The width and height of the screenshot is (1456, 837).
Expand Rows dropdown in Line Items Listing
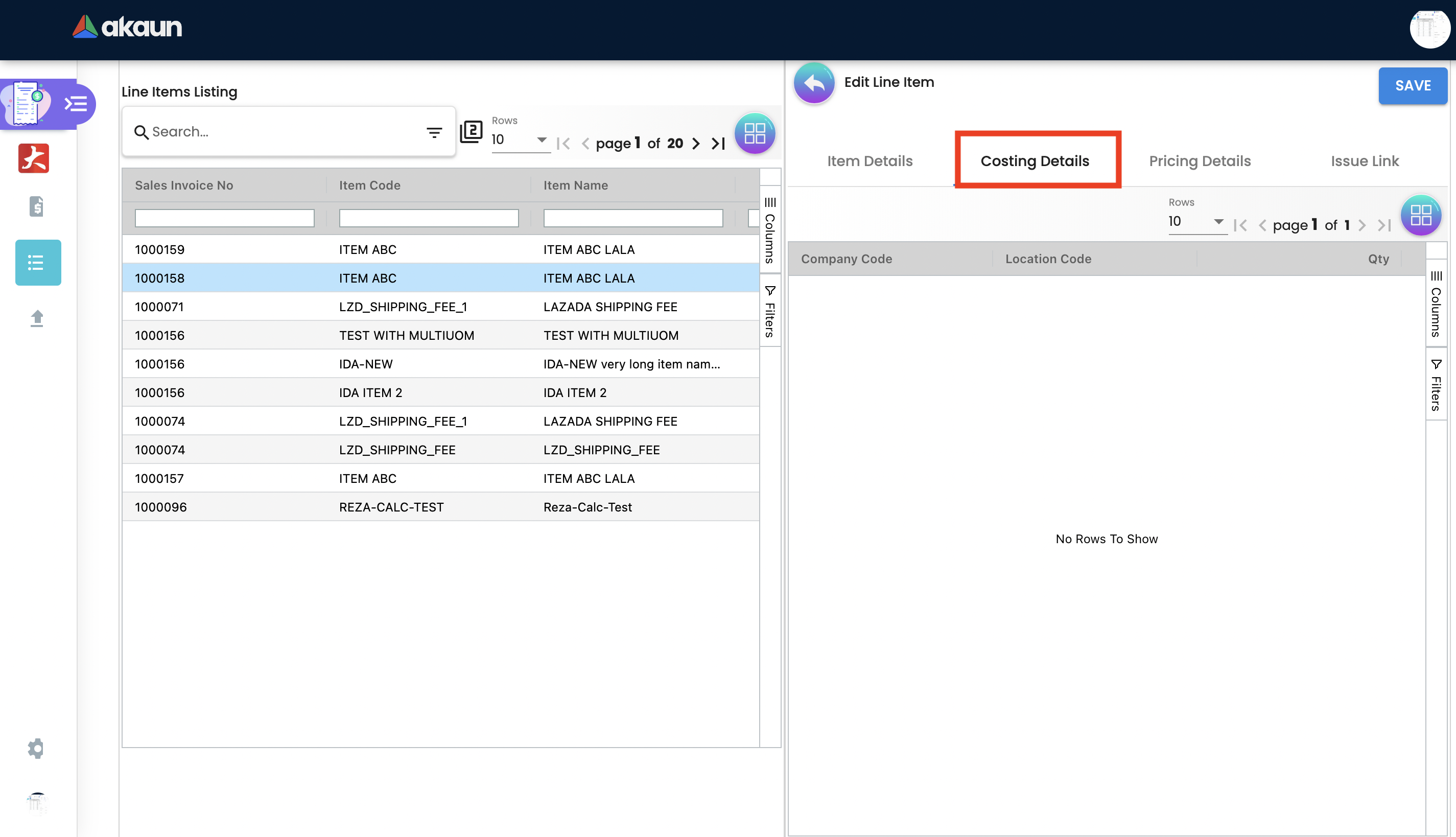pyautogui.click(x=520, y=139)
